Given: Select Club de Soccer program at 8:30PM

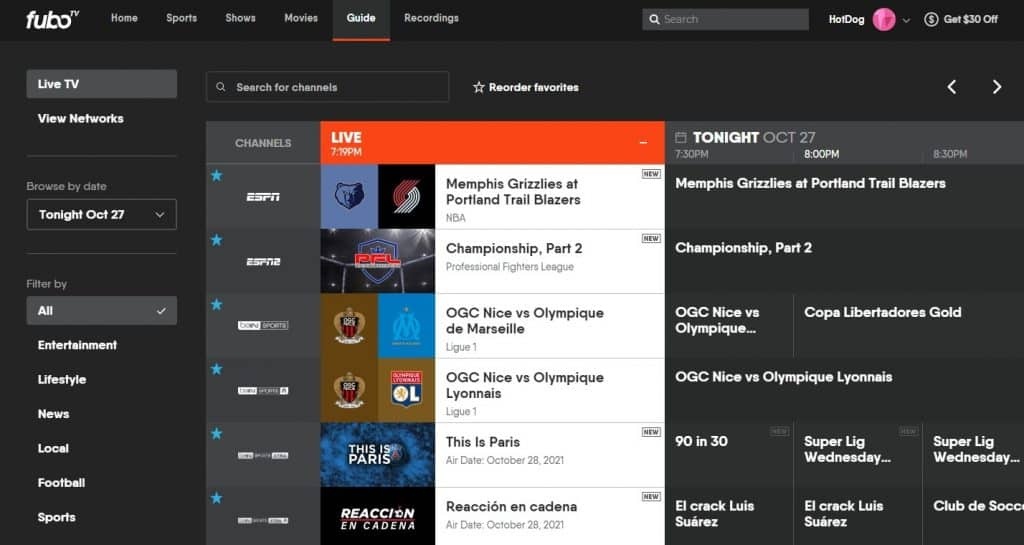Looking at the screenshot, I should tap(974, 516).
